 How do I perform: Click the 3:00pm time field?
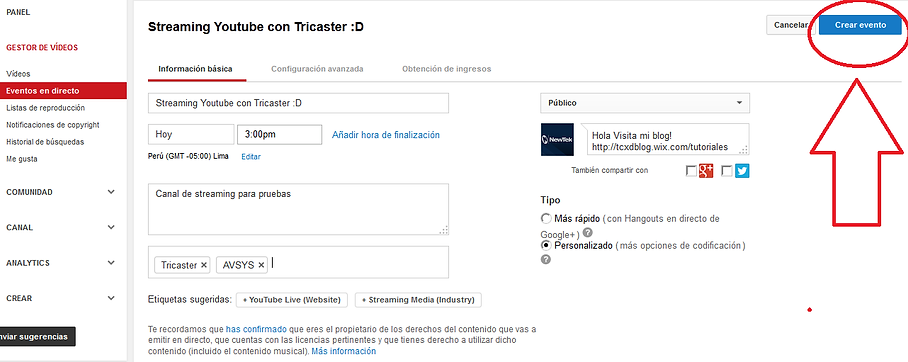tap(280, 134)
